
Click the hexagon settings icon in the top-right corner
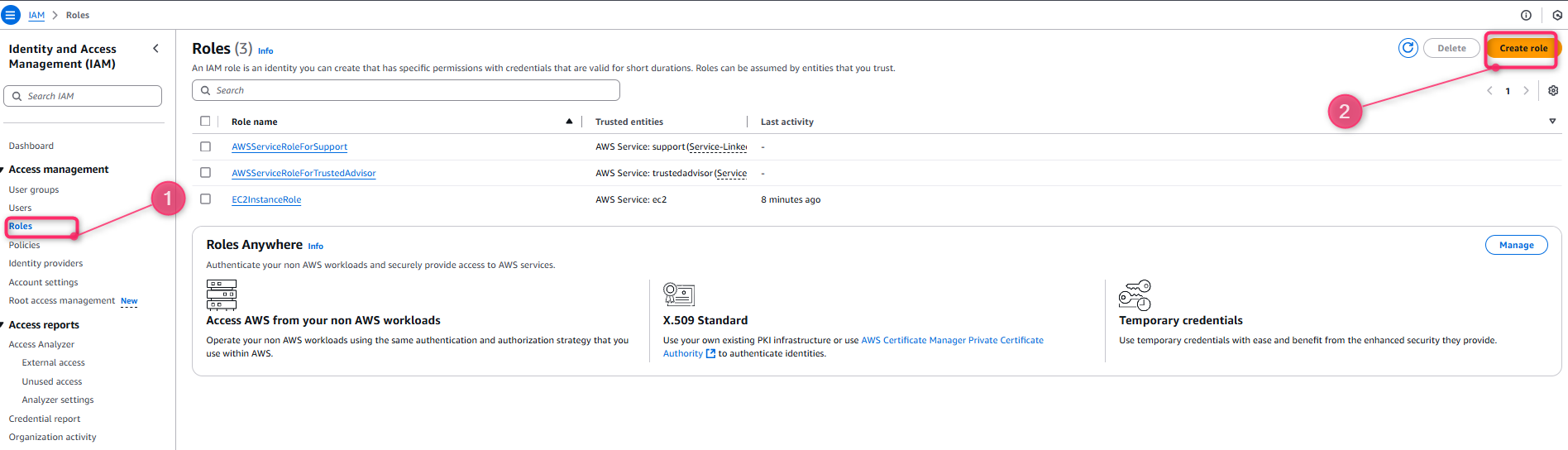tap(1557, 15)
